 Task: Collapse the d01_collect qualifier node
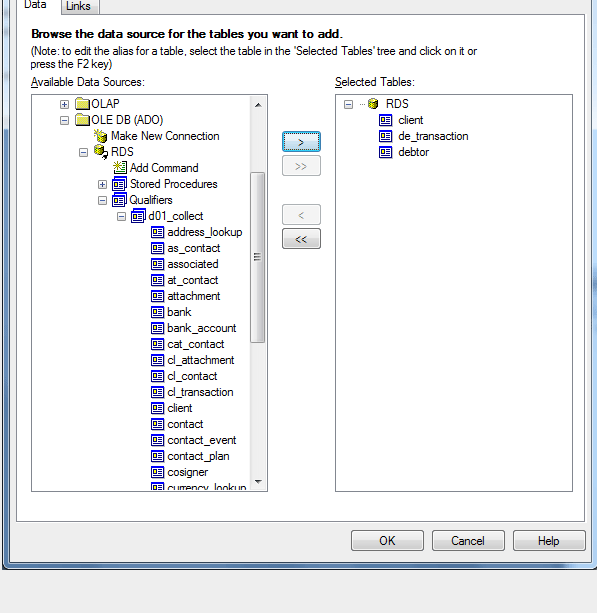pos(122,216)
